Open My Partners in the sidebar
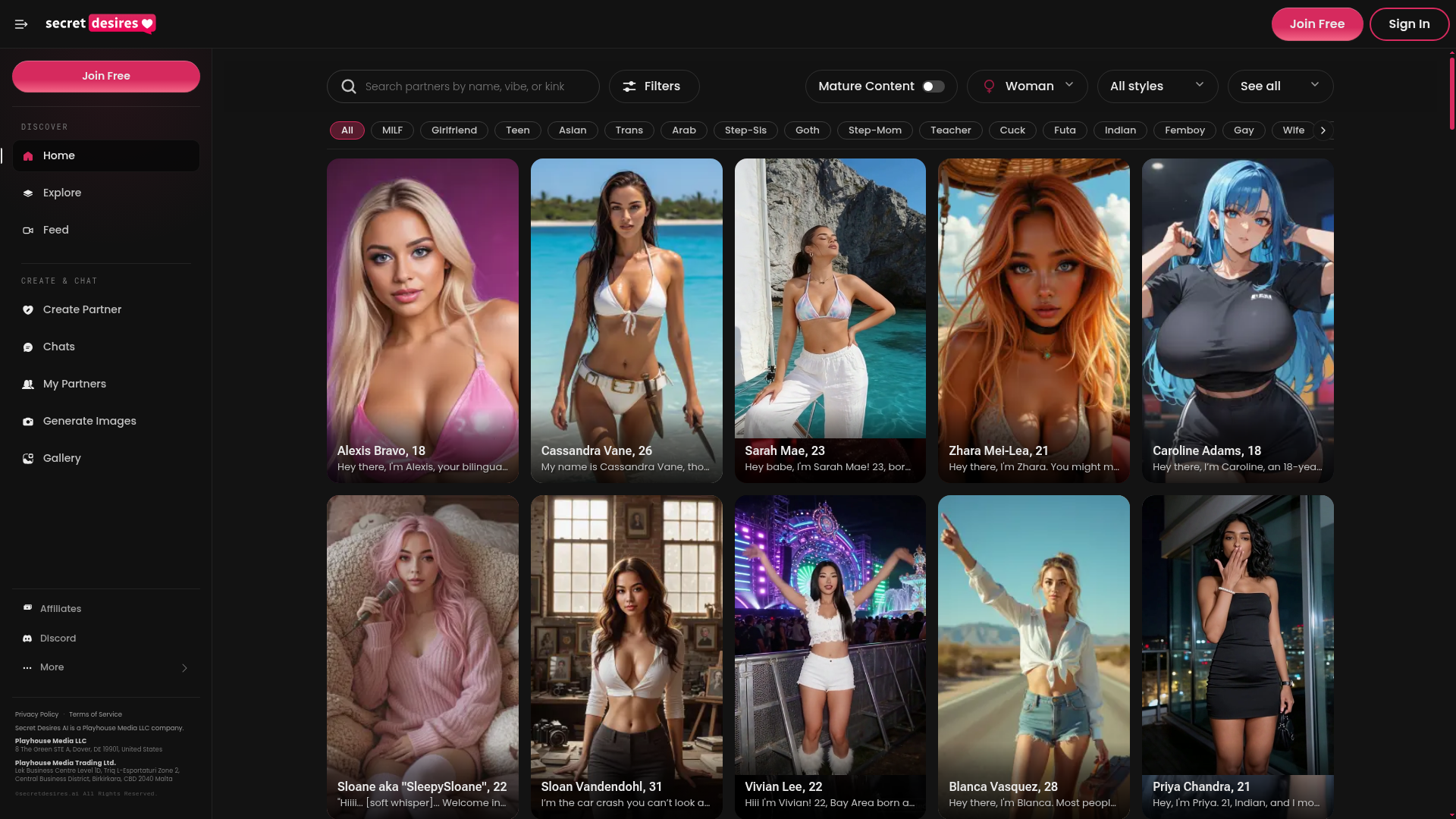1456x819 pixels. pyautogui.click(x=106, y=384)
